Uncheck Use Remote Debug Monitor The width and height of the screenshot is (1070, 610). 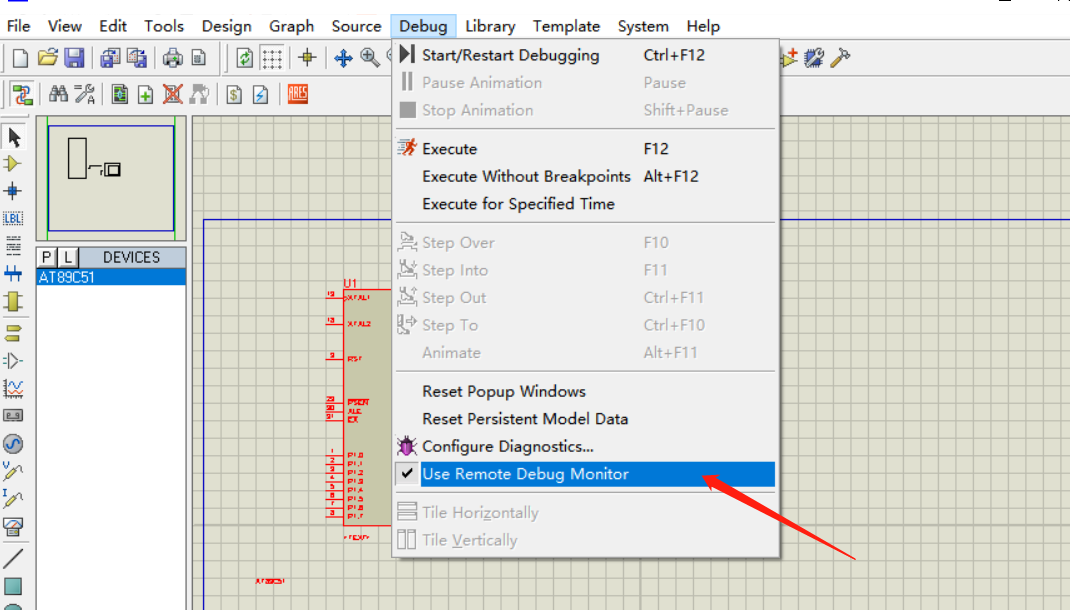585,474
